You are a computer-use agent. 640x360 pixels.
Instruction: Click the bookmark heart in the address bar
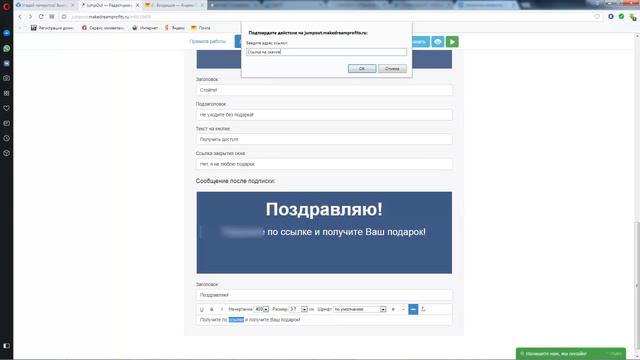coord(597,17)
